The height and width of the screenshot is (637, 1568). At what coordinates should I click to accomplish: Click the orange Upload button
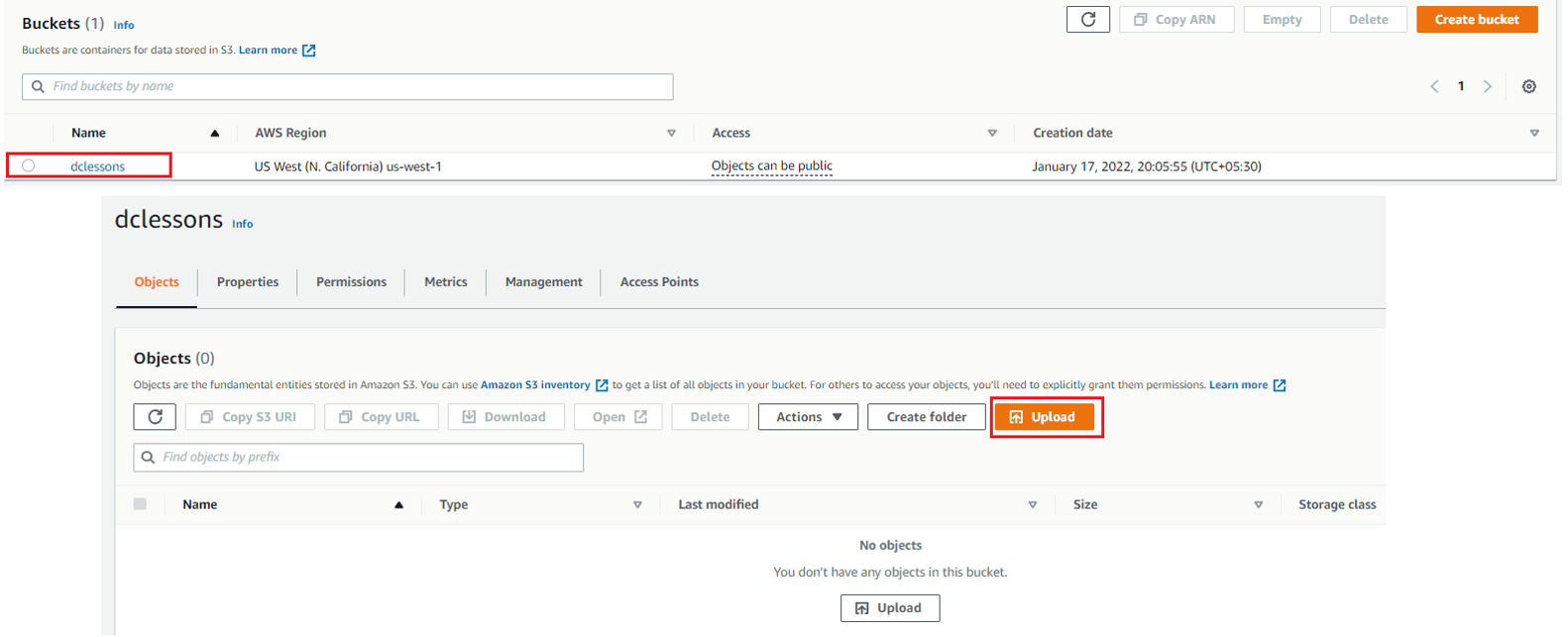pyautogui.click(x=1045, y=417)
